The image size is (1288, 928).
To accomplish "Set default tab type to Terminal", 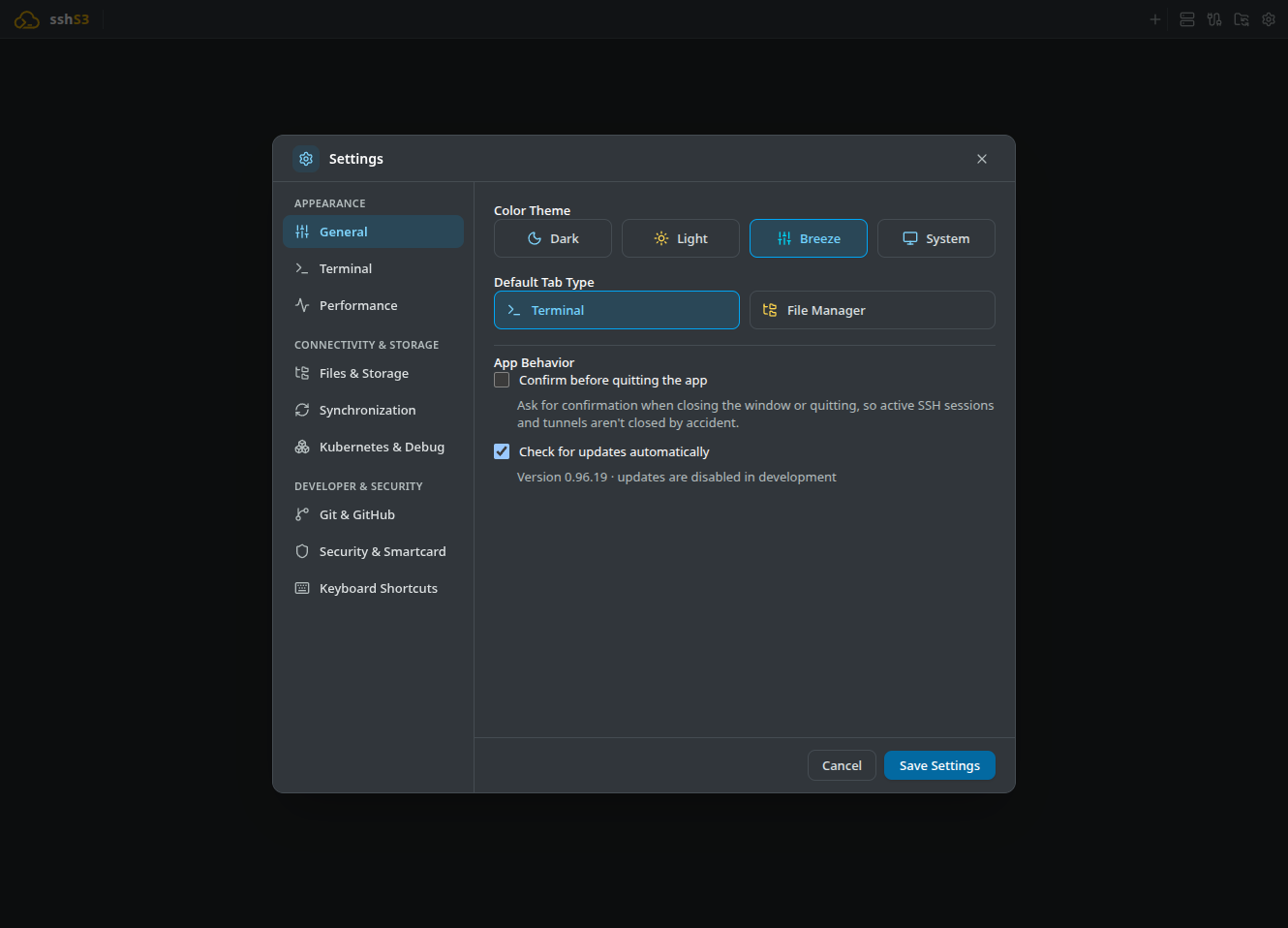I will [x=617, y=310].
